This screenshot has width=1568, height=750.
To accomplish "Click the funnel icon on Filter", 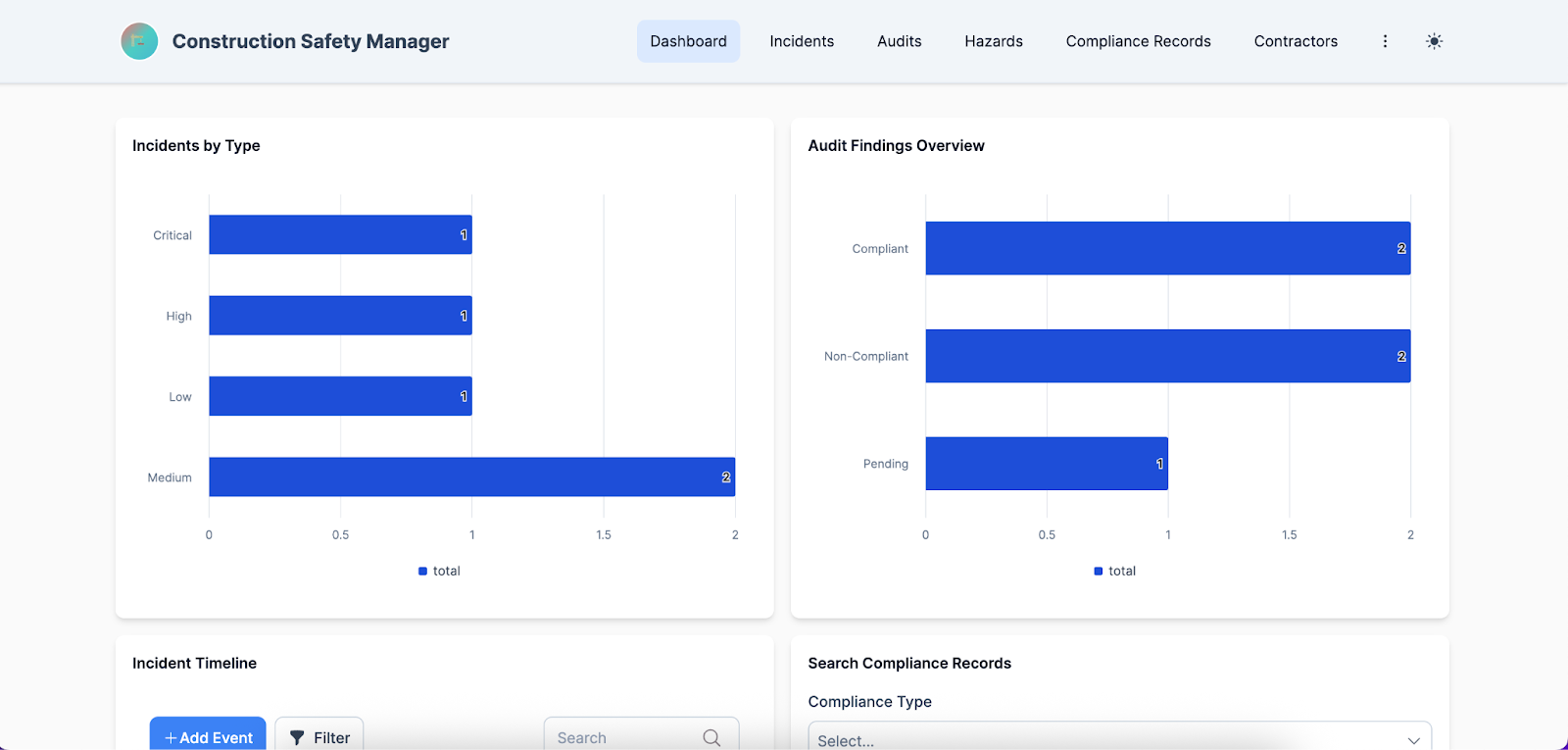I will 297,737.
